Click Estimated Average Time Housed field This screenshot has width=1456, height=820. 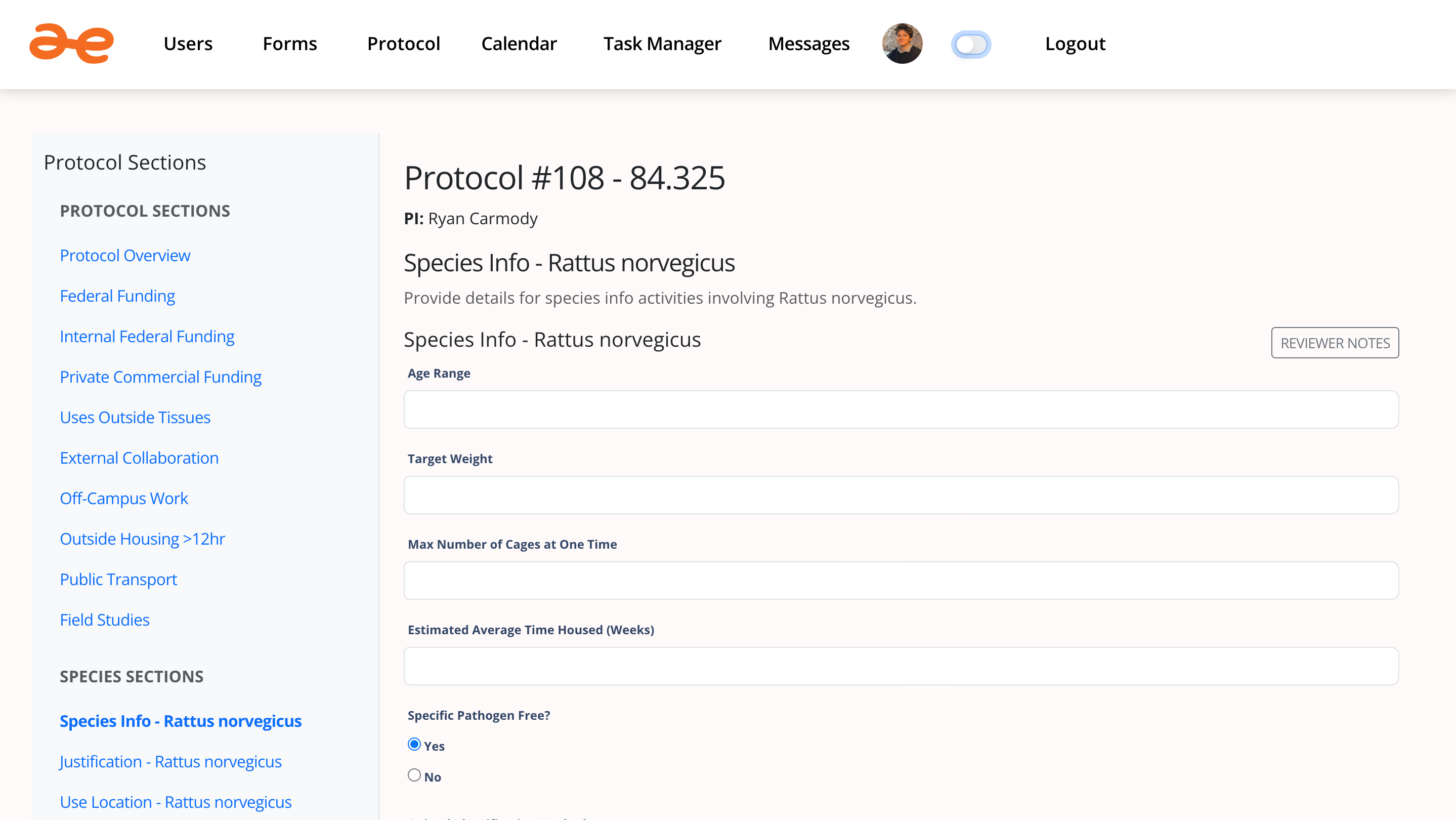(x=901, y=666)
